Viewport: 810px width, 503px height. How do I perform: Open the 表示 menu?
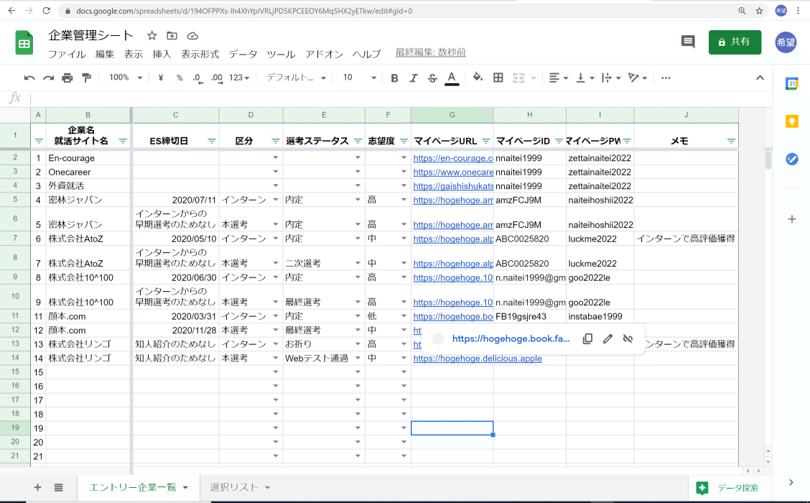tap(133, 54)
